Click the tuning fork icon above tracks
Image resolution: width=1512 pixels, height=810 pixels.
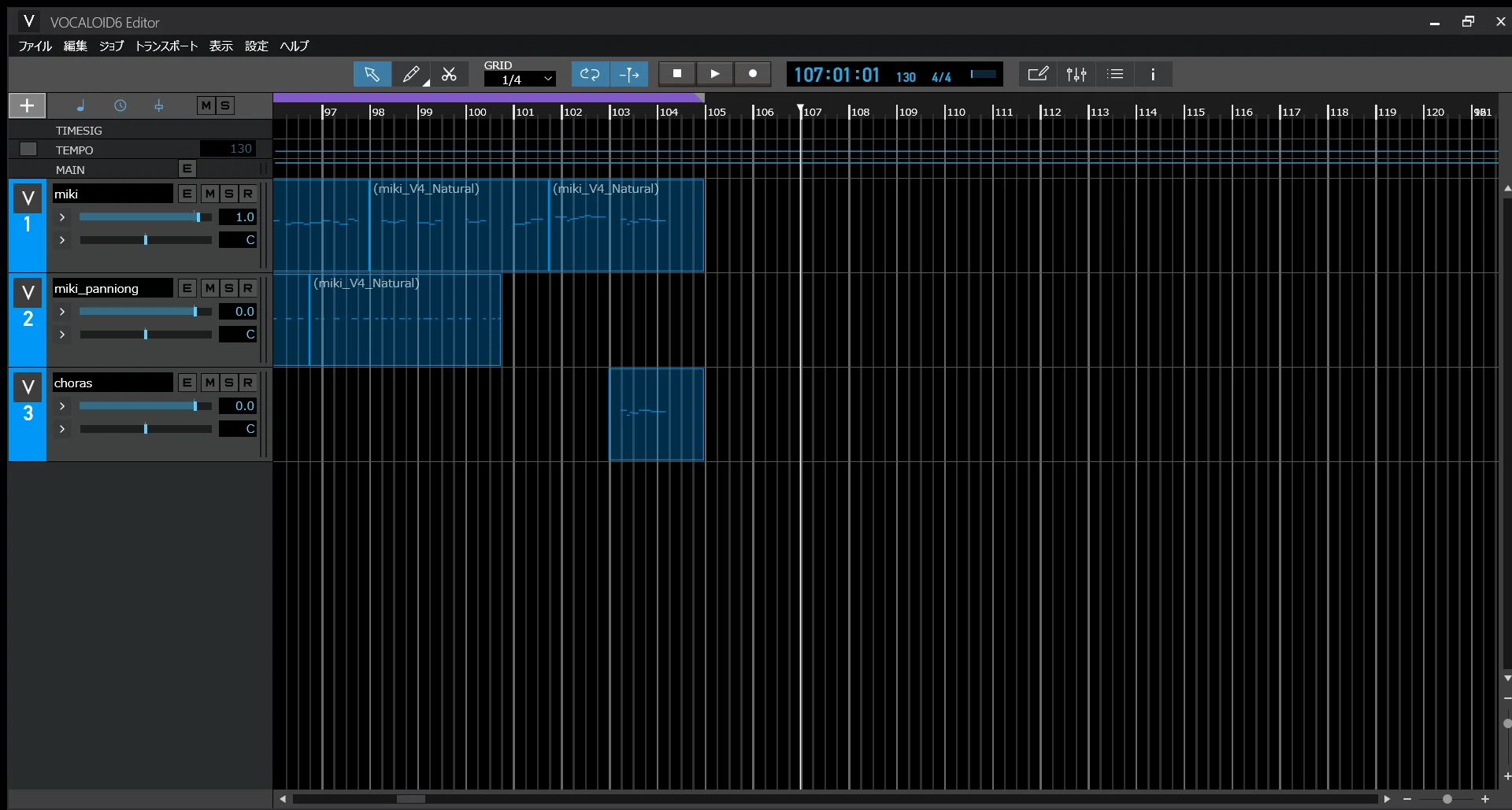158,105
